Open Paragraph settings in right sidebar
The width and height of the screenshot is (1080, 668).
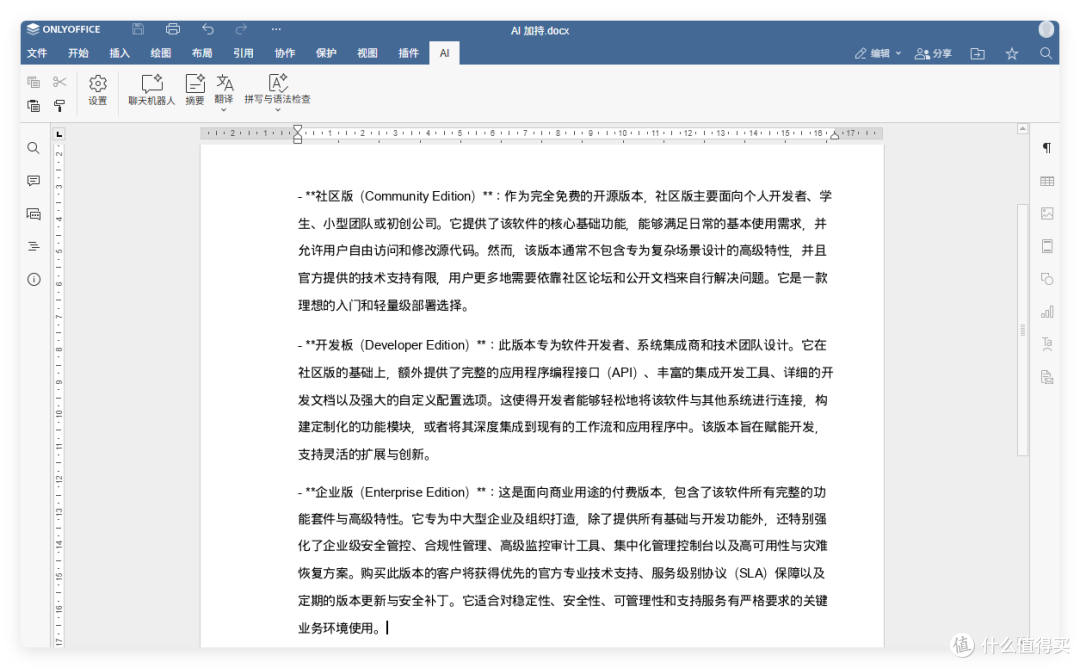point(1047,148)
